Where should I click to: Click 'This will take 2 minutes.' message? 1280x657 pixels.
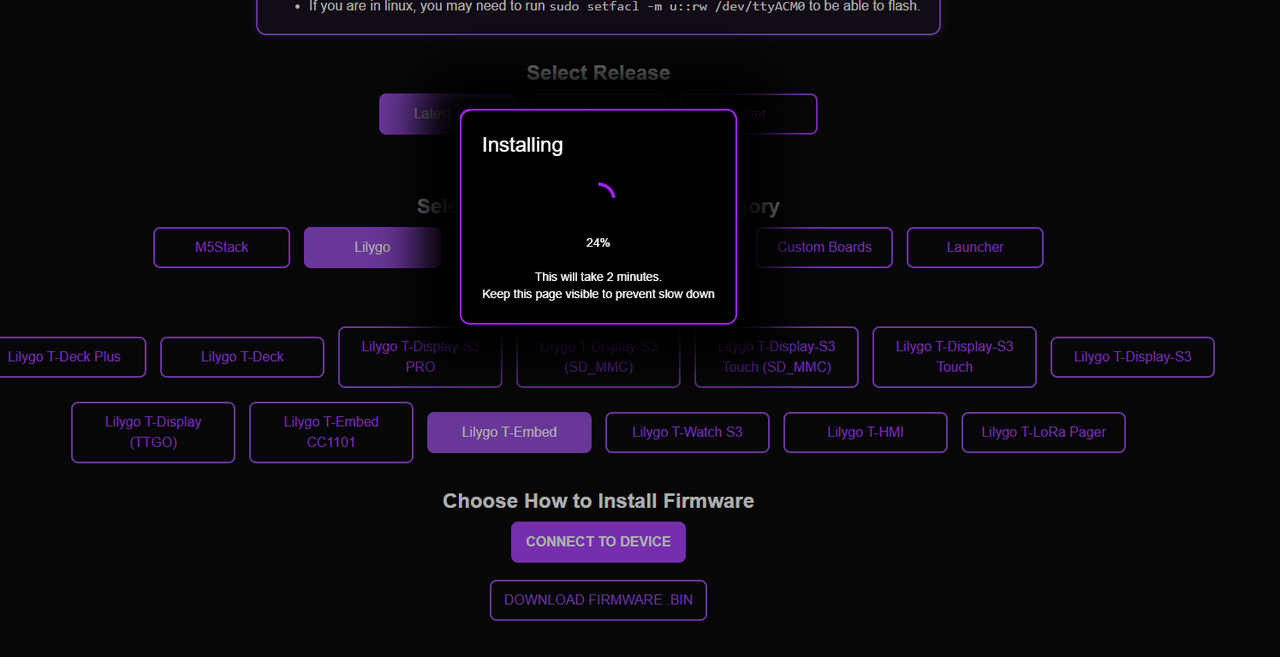598,277
